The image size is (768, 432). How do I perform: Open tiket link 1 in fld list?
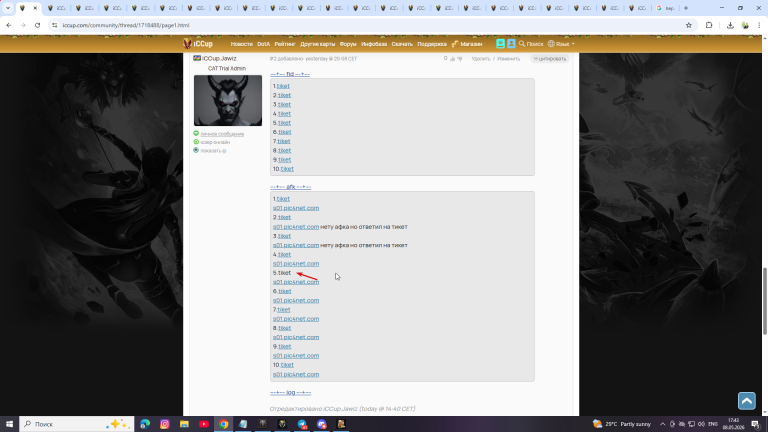(283, 86)
